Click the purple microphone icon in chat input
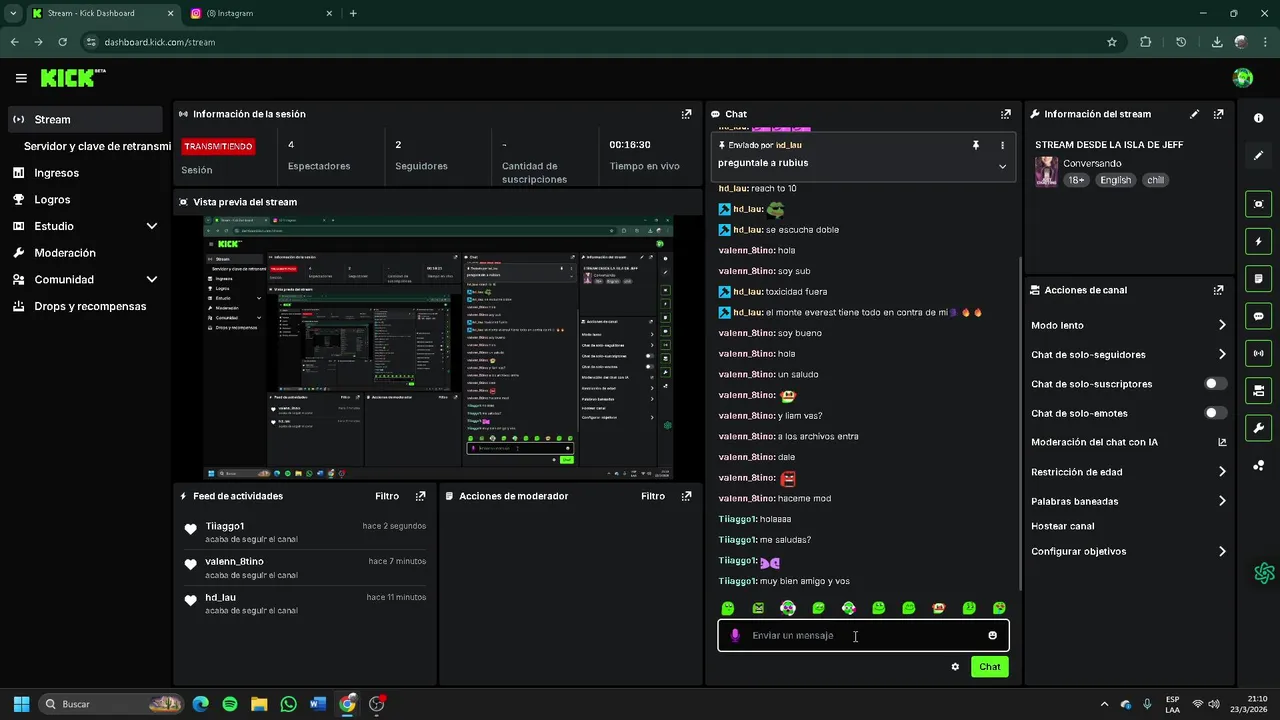 point(735,636)
